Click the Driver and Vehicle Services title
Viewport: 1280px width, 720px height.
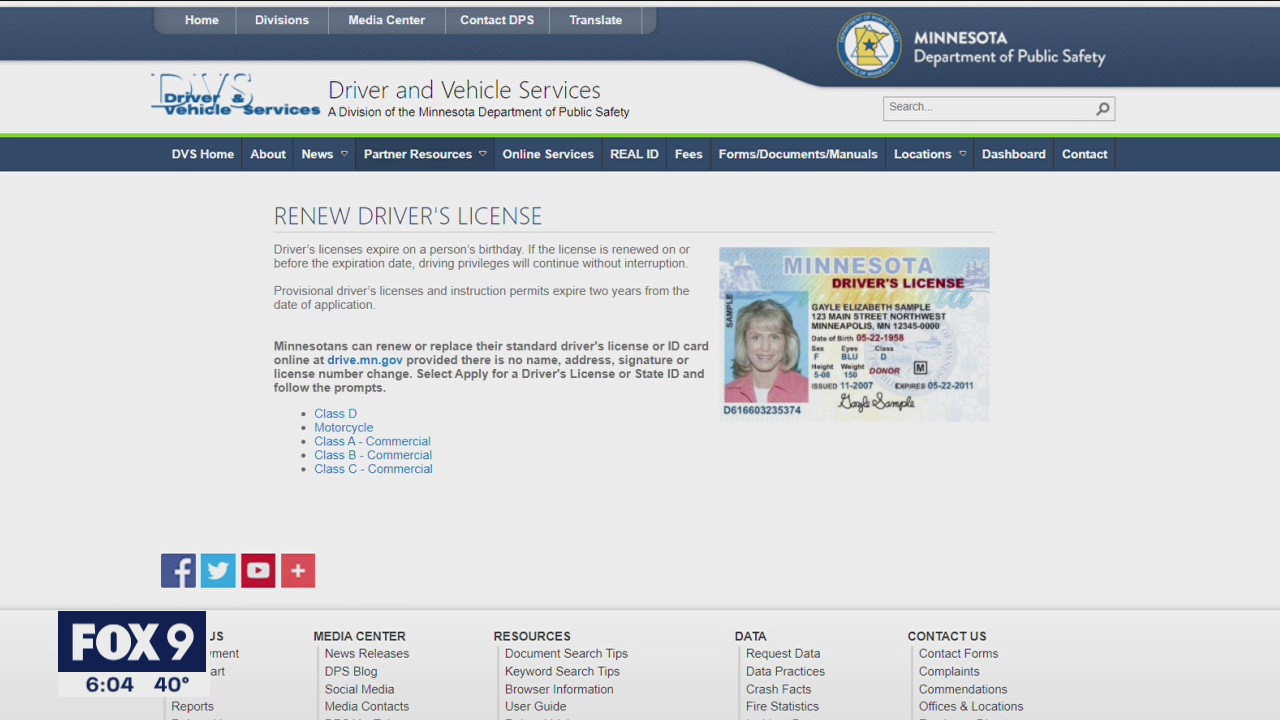tap(464, 90)
